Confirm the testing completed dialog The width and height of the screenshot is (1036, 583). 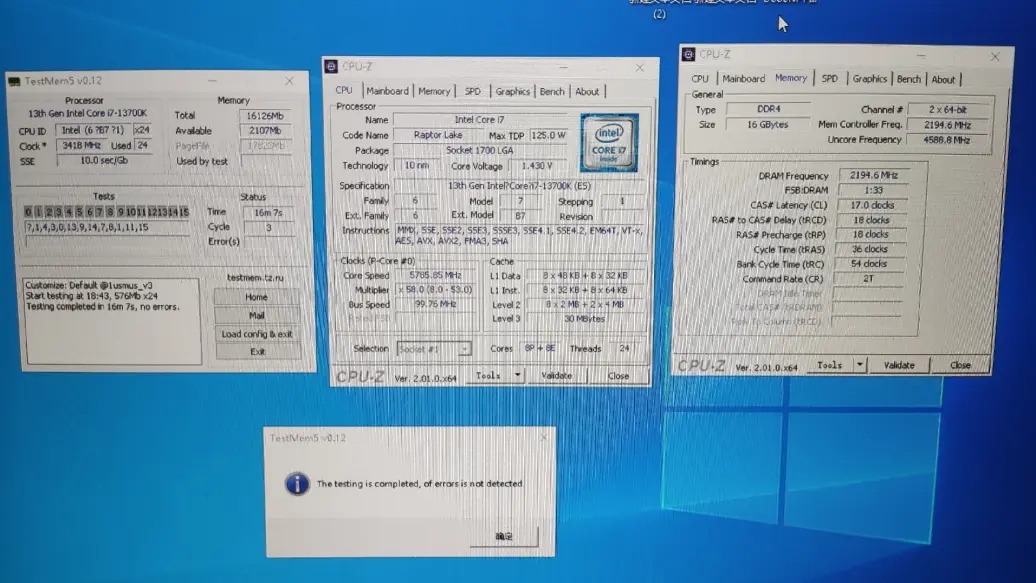504,536
